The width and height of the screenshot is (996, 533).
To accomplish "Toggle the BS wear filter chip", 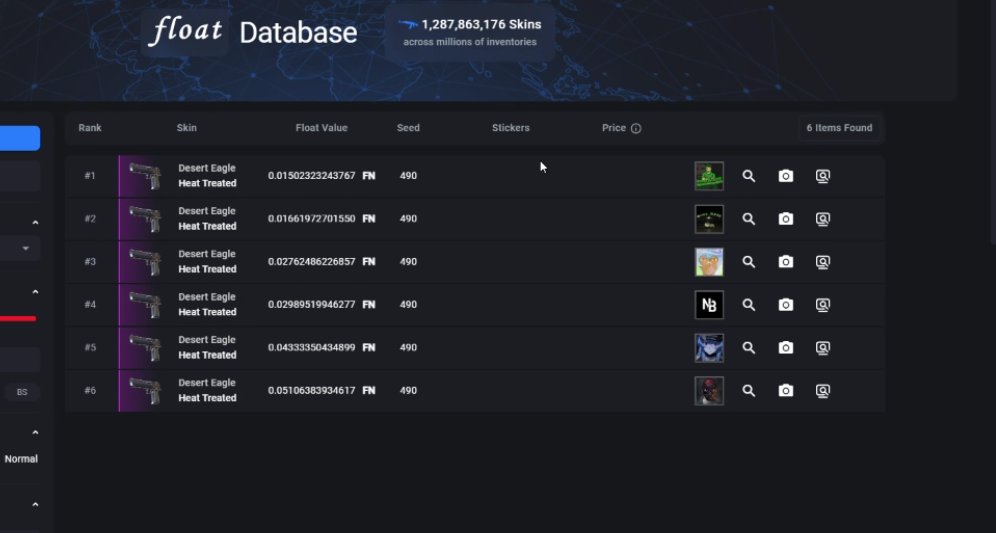I will pyautogui.click(x=22, y=392).
